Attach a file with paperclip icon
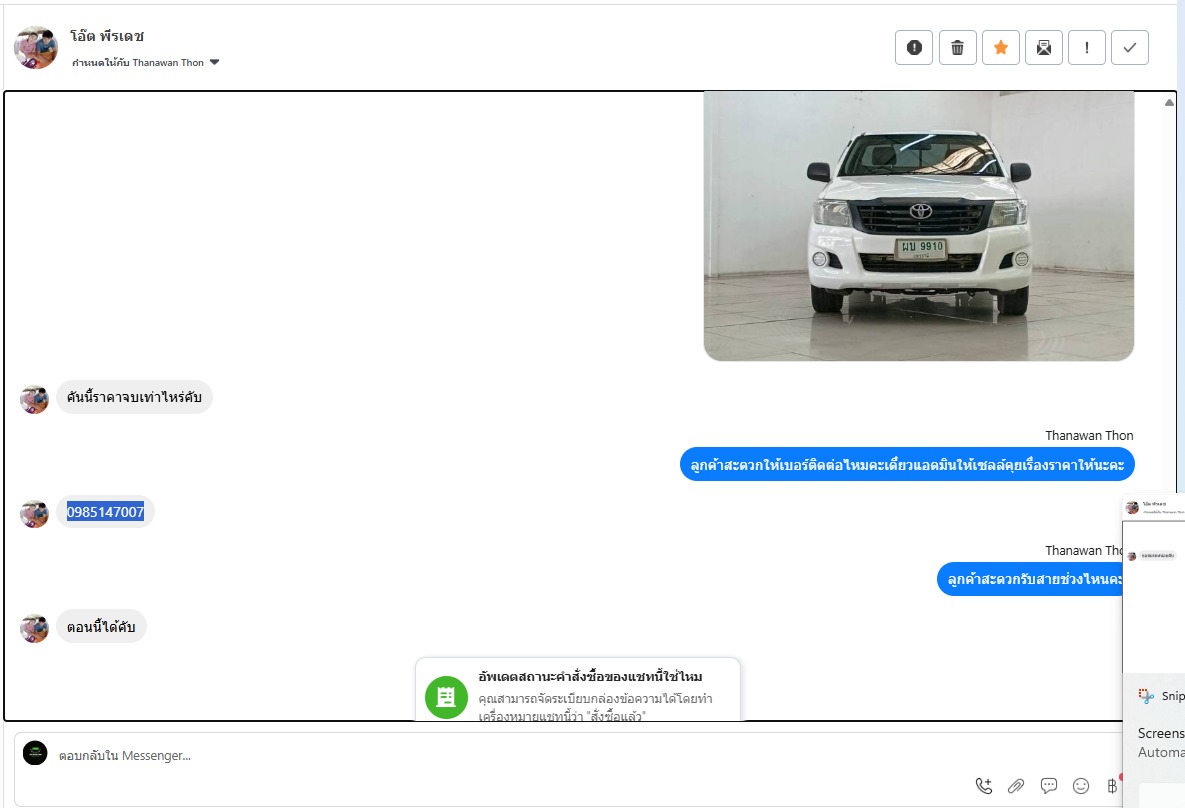1185x808 pixels. (1016, 786)
